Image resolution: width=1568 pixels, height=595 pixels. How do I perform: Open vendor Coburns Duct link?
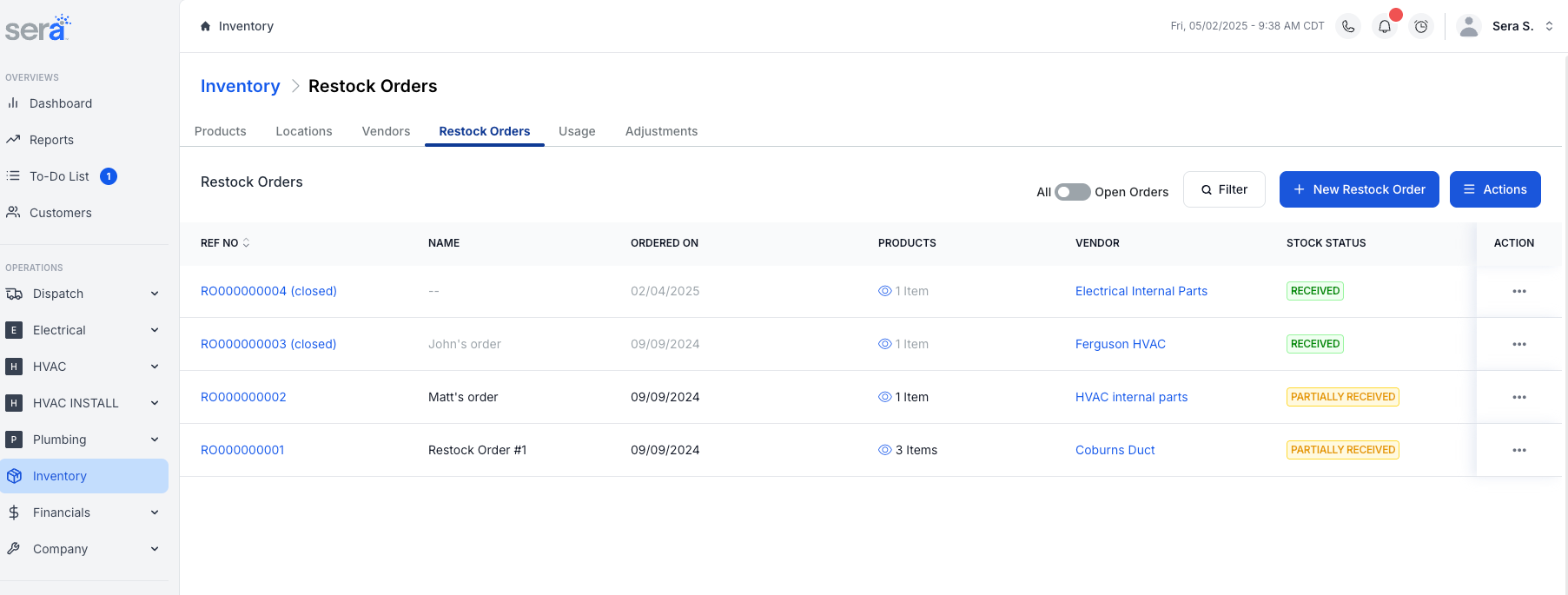(x=1115, y=450)
